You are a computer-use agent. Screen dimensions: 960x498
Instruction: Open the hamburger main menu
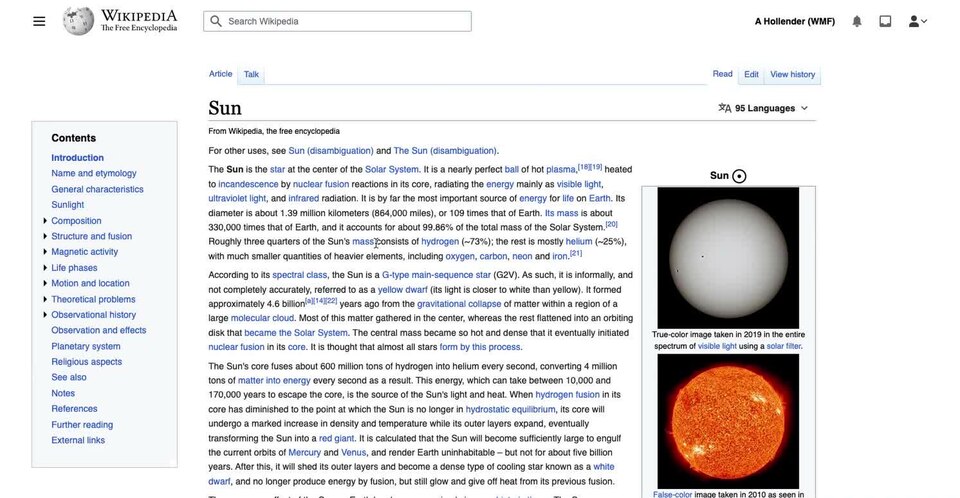tap(39, 21)
